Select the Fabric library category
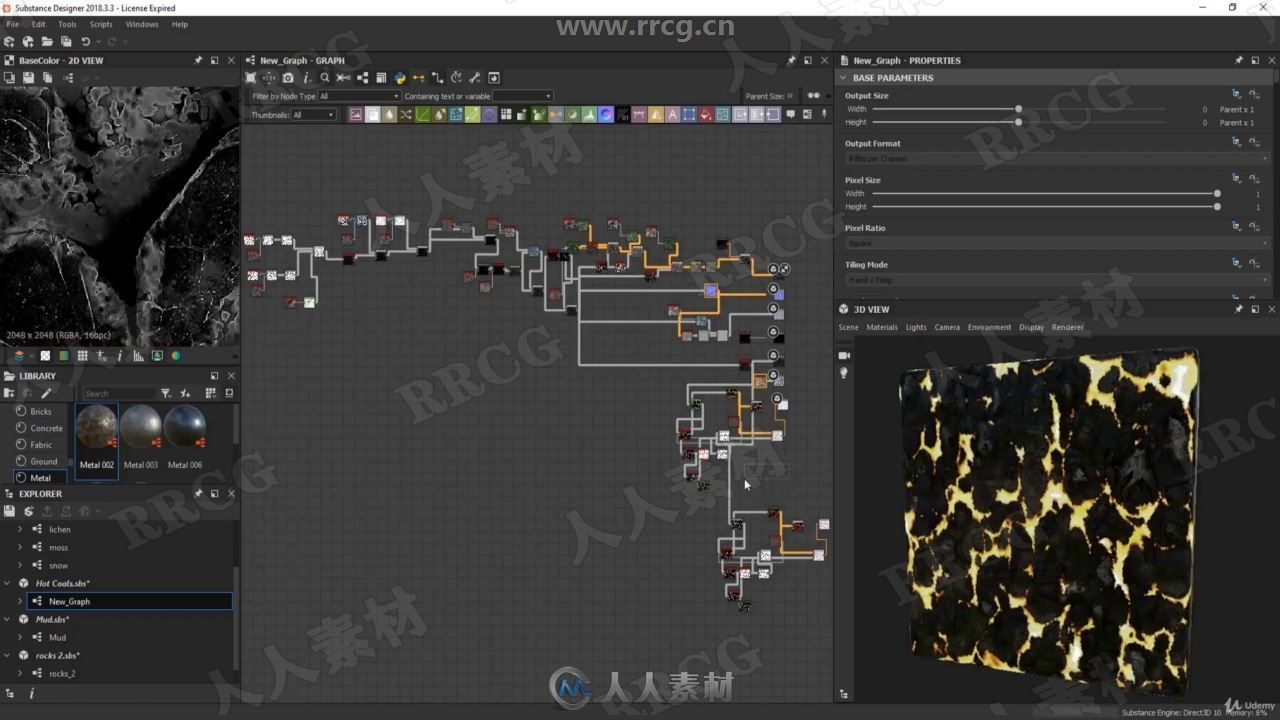 tap(40, 445)
